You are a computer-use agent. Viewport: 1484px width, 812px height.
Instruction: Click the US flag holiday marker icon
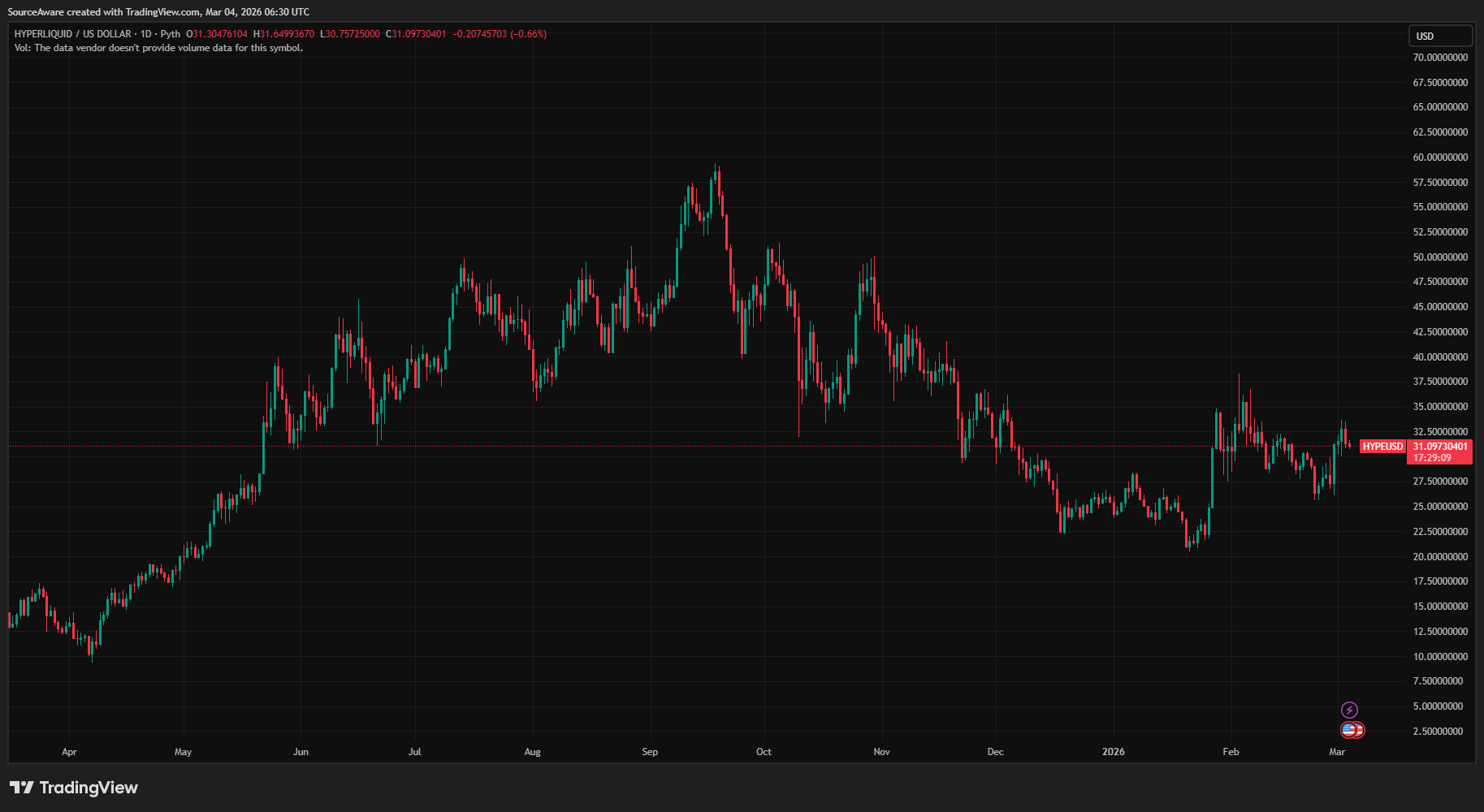(x=1348, y=731)
